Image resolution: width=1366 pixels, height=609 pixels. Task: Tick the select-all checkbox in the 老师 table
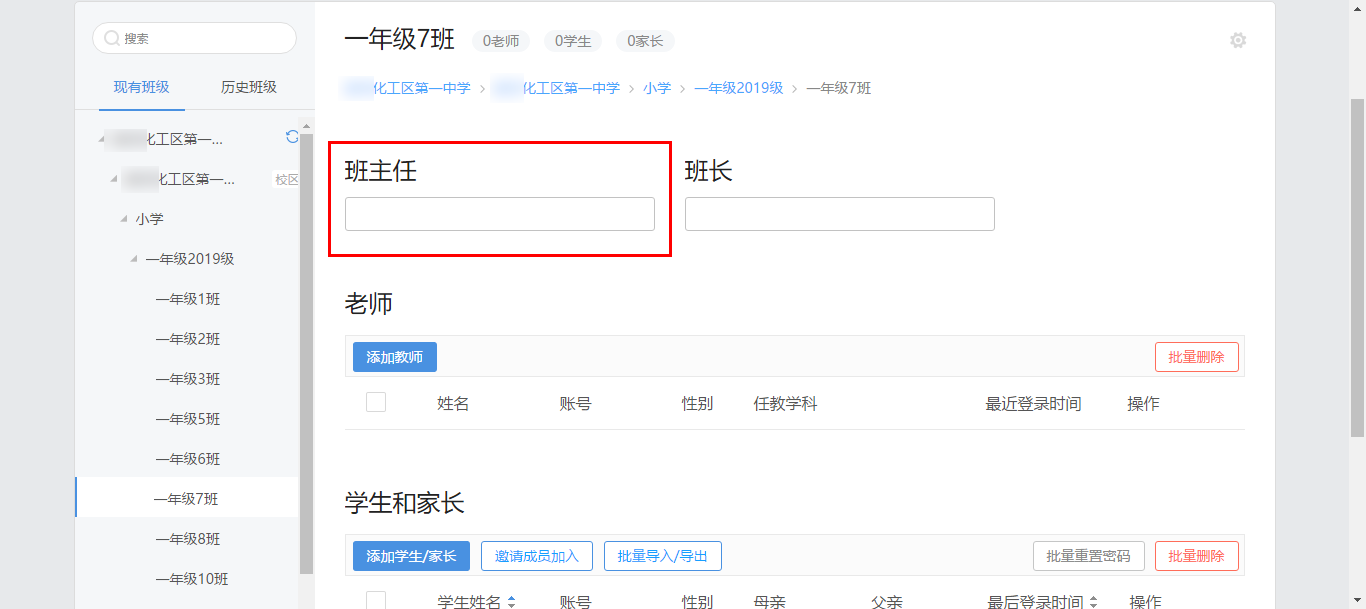(376, 403)
